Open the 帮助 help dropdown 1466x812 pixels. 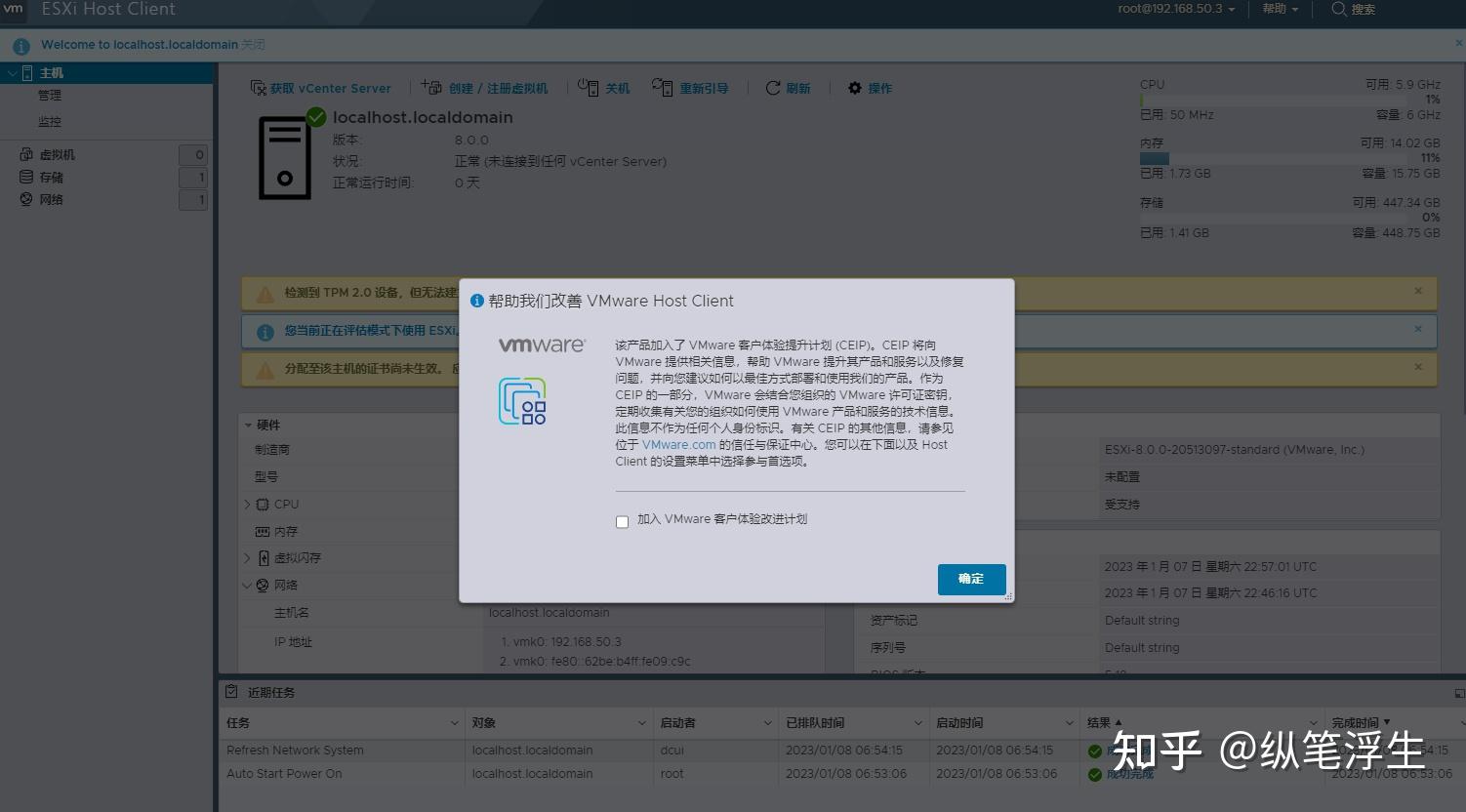coord(1281,9)
